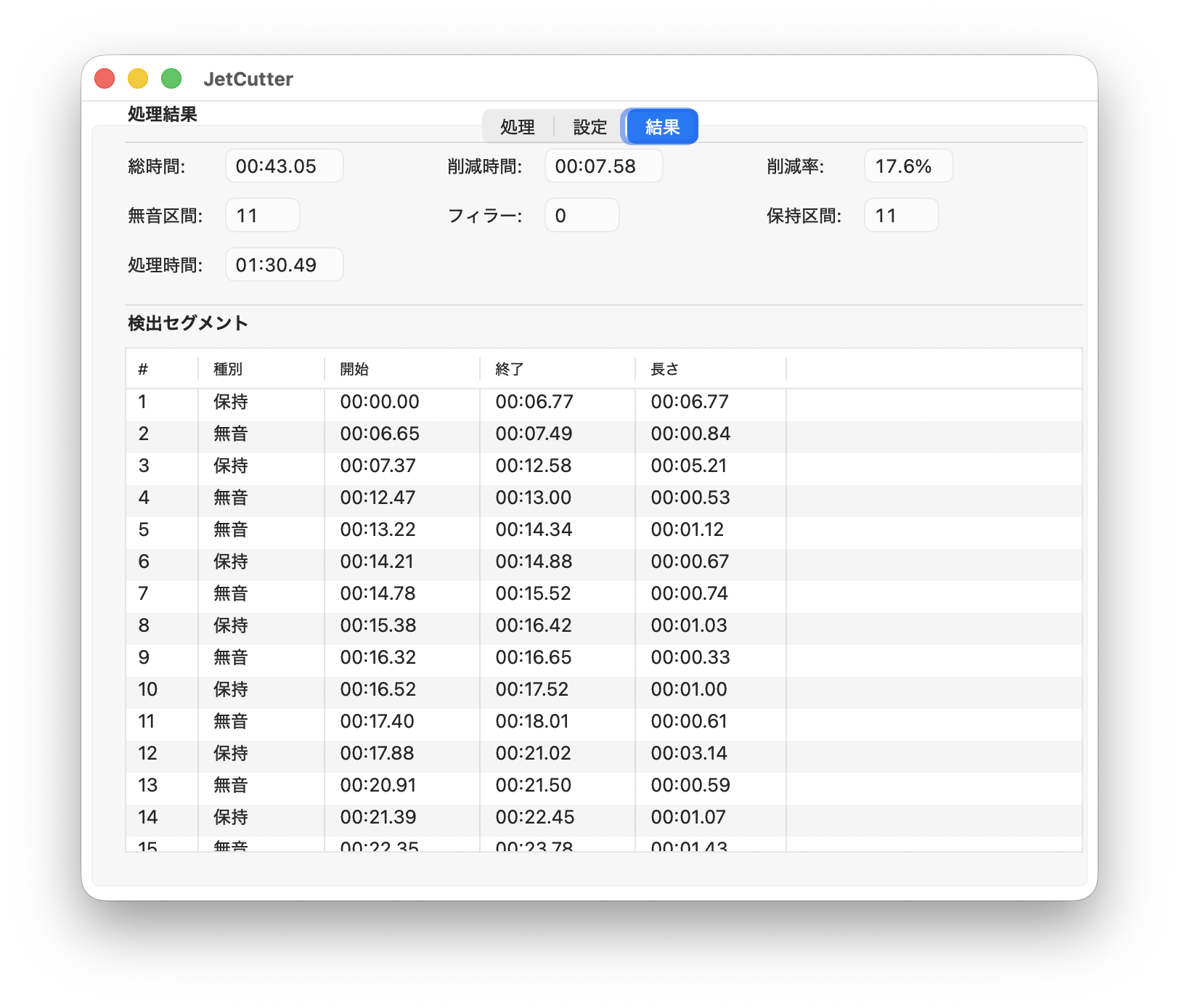Select end time 00:22.45 in row 14
This screenshot has height=1008, width=1179.
[x=535, y=817]
